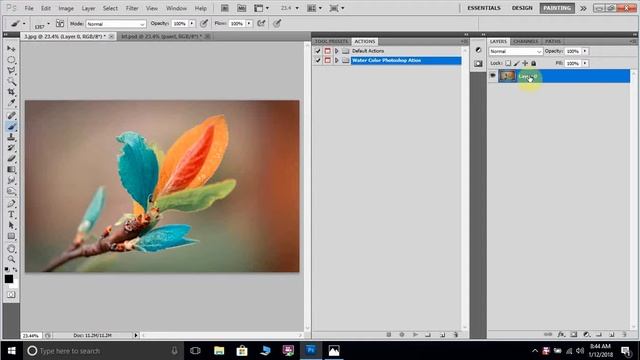The width and height of the screenshot is (640, 360).
Task: Select the History Brush tool
Action: click(11, 148)
